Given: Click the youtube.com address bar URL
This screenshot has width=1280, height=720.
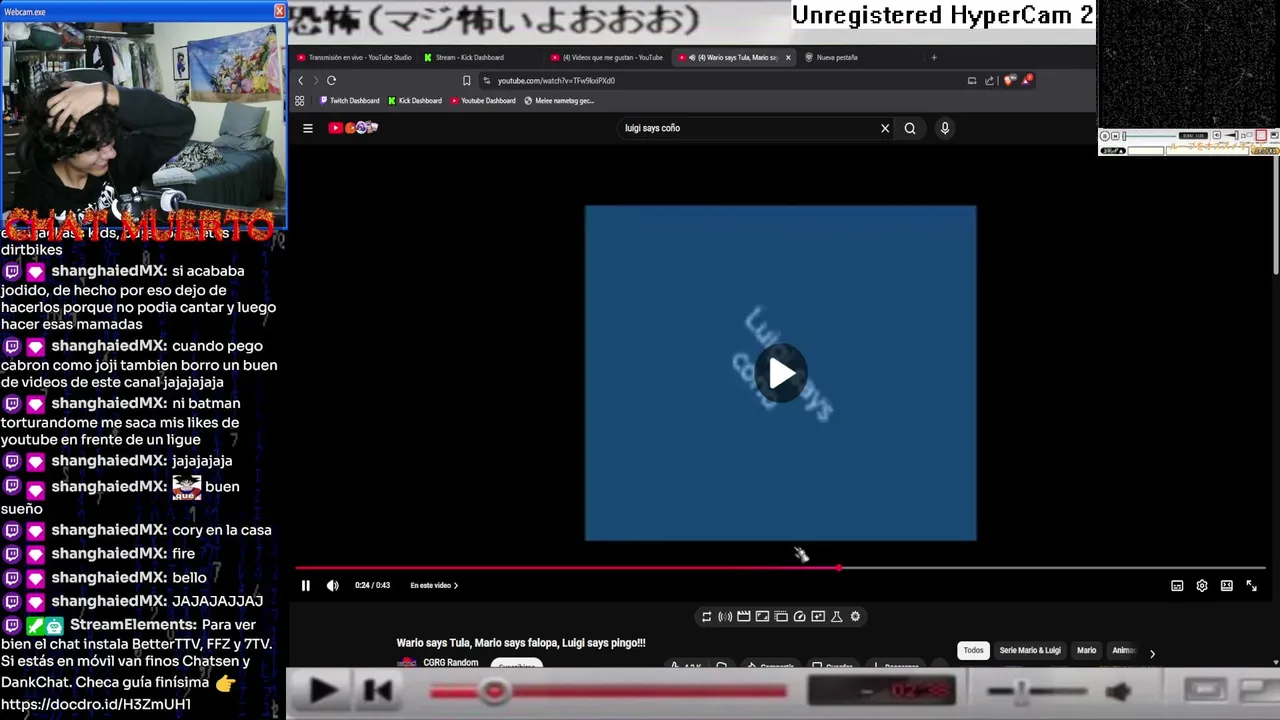Looking at the screenshot, I should click(x=556, y=81).
